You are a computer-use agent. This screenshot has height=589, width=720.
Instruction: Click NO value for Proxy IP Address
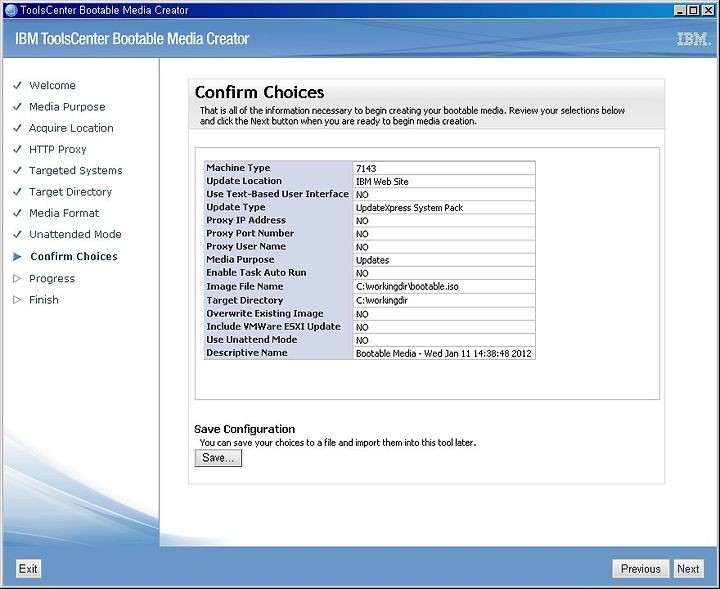[362, 221]
